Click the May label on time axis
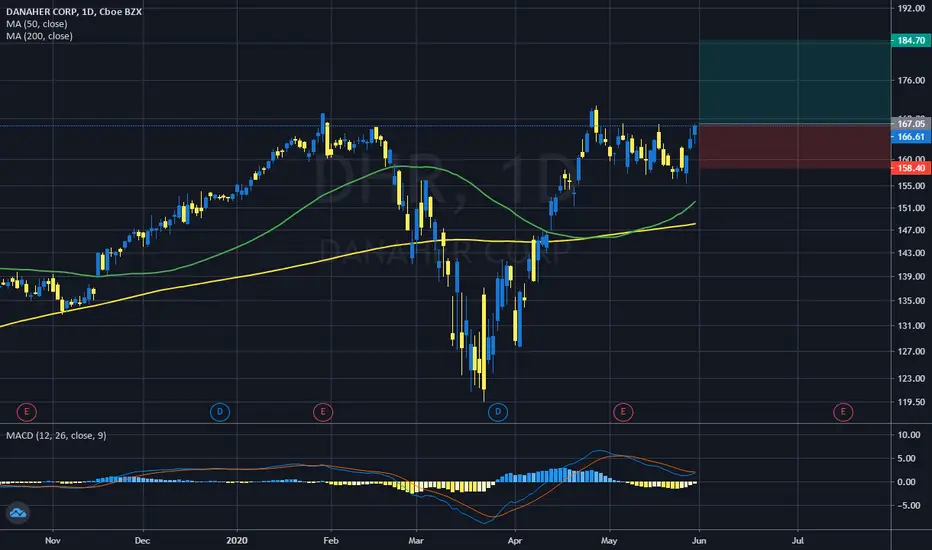The width and height of the screenshot is (932, 550). pos(609,540)
